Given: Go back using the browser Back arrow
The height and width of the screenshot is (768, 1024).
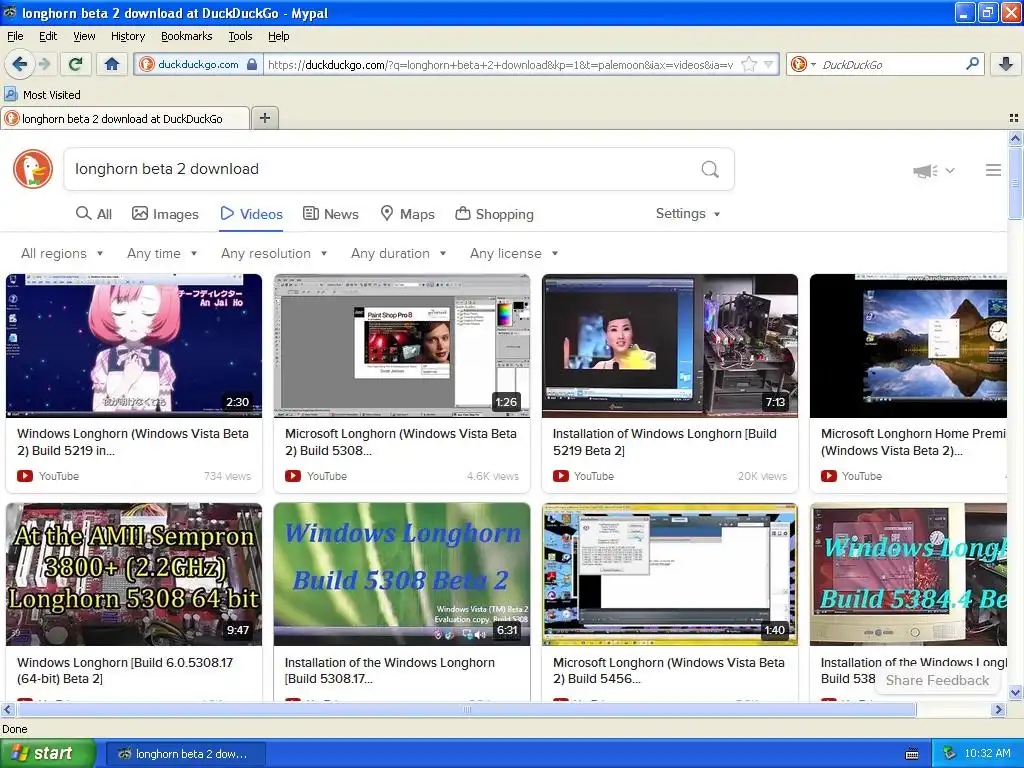Looking at the screenshot, I should [x=19, y=64].
